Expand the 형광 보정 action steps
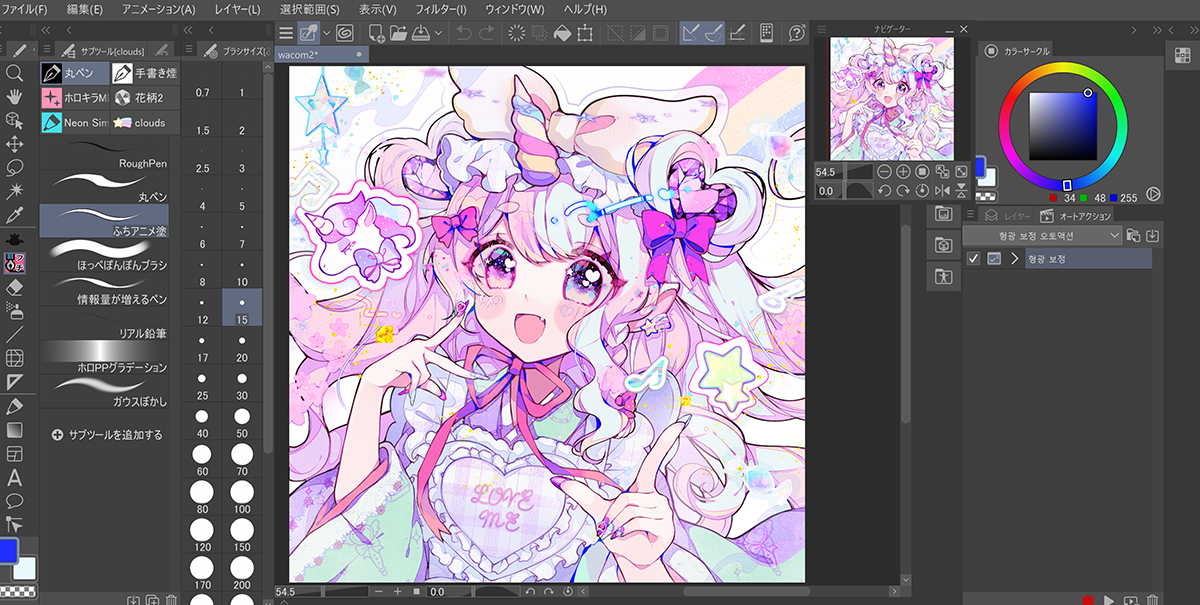This screenshot has width=1200, height=605. click(1014, 259)
